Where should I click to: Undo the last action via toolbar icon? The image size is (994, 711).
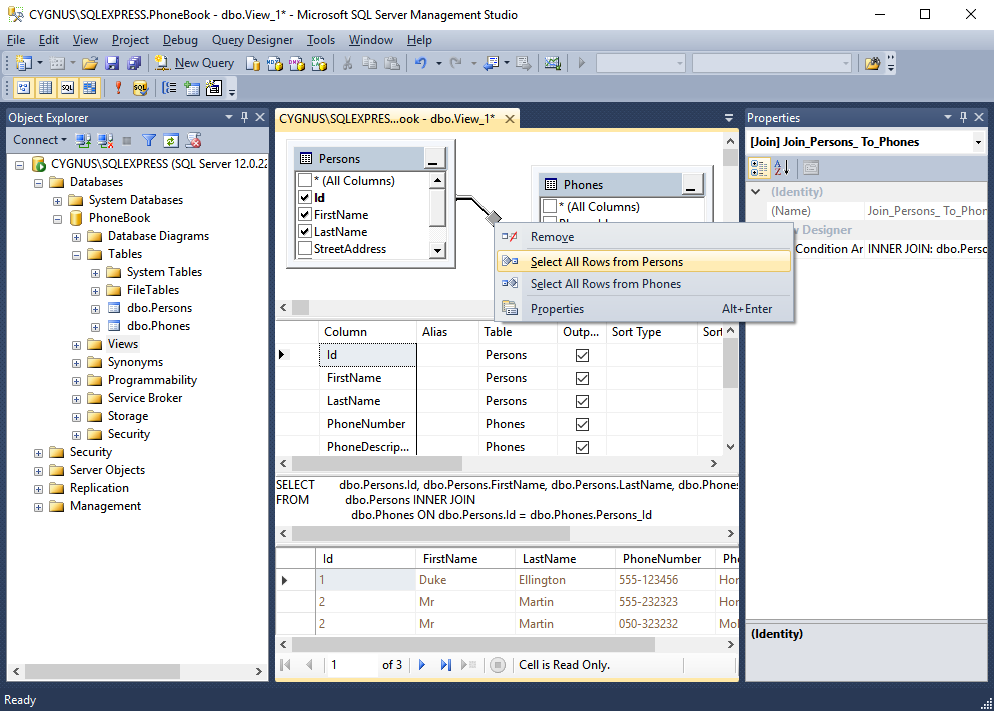point(420,63)
